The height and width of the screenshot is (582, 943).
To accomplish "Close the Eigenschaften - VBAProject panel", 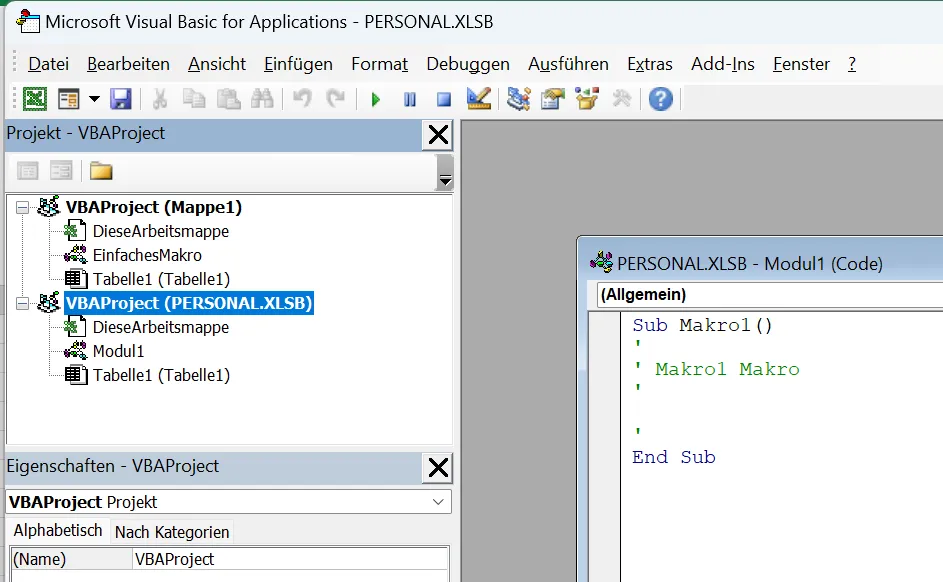I will point(438,467).
